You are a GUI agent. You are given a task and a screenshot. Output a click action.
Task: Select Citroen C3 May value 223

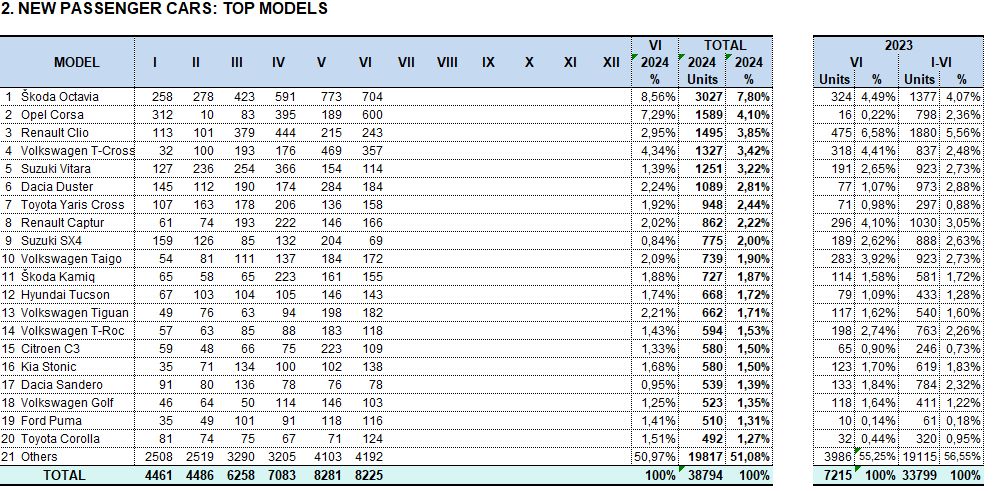click(x=331, y=349)
